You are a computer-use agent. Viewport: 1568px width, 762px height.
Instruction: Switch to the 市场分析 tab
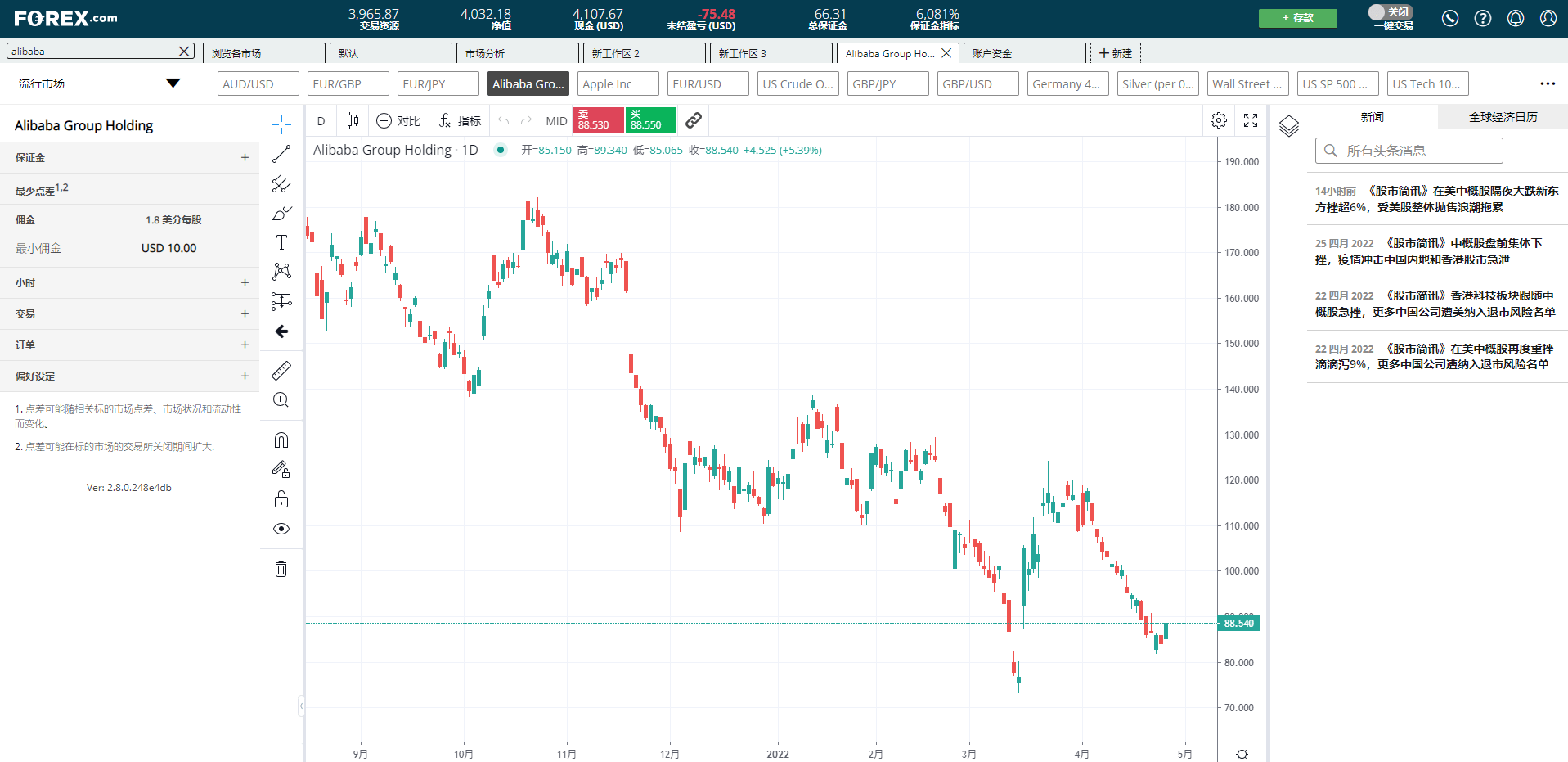[x=517, y=53]
